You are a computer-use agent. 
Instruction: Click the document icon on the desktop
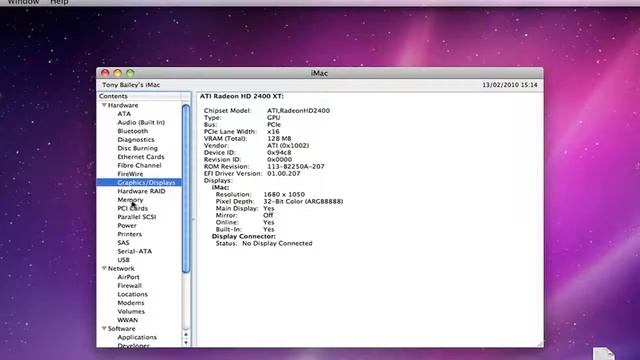pos(603,353)
